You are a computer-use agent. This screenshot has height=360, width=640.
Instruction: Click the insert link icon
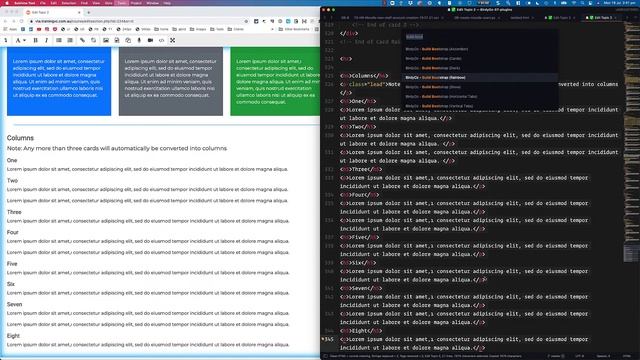point(82,40)
